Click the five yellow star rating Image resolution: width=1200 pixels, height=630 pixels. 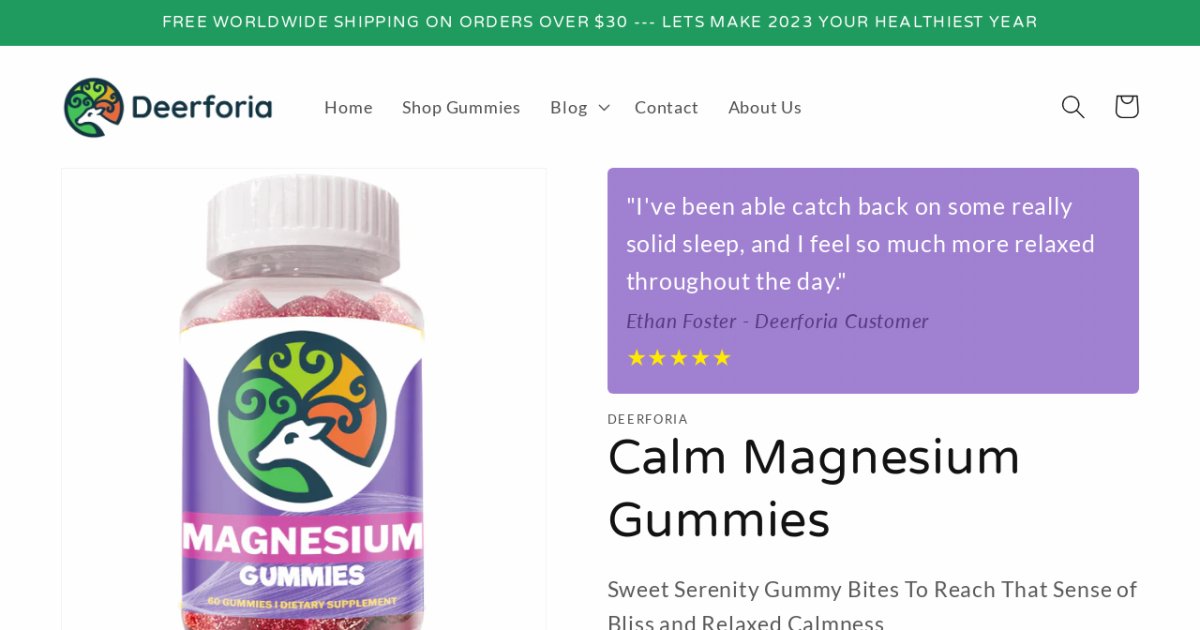point(679,357)
